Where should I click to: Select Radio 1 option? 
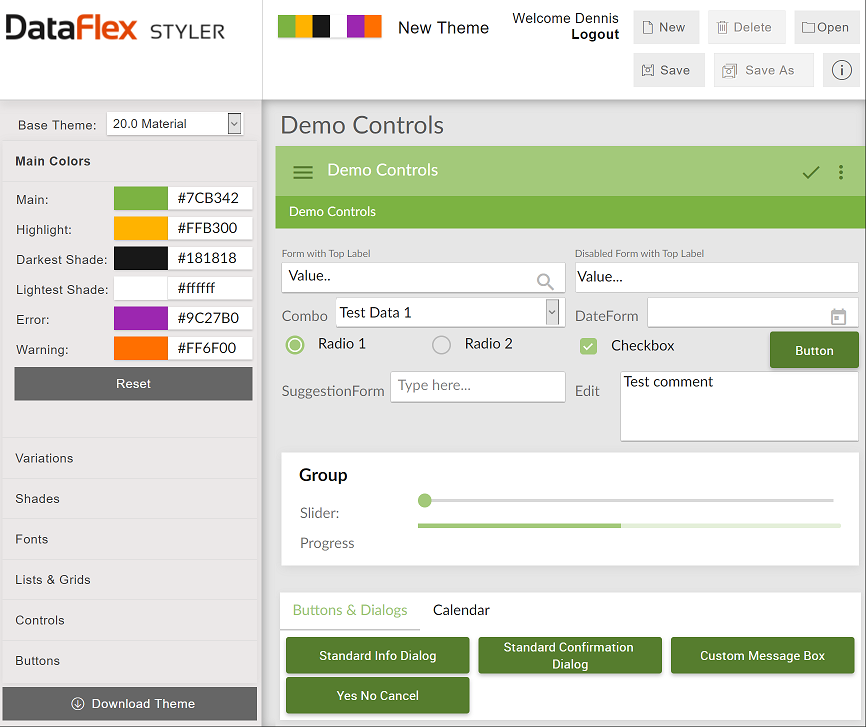pyautogui.click(x=295, y=345)
